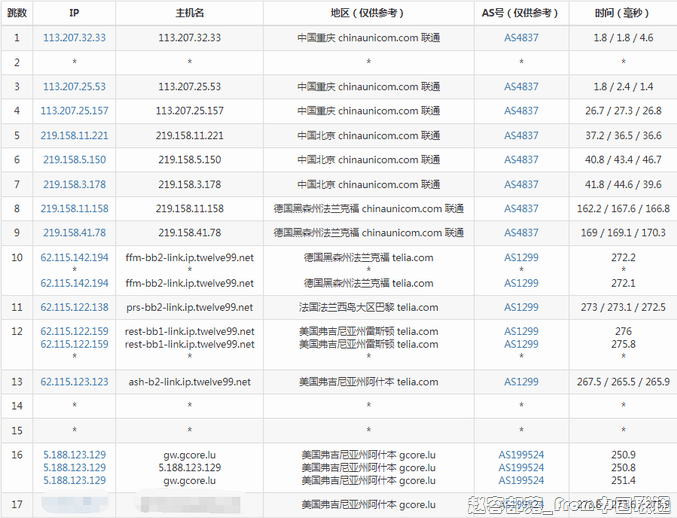Open IP link 113.207.25.157 in hop 4

pos(74,111)
